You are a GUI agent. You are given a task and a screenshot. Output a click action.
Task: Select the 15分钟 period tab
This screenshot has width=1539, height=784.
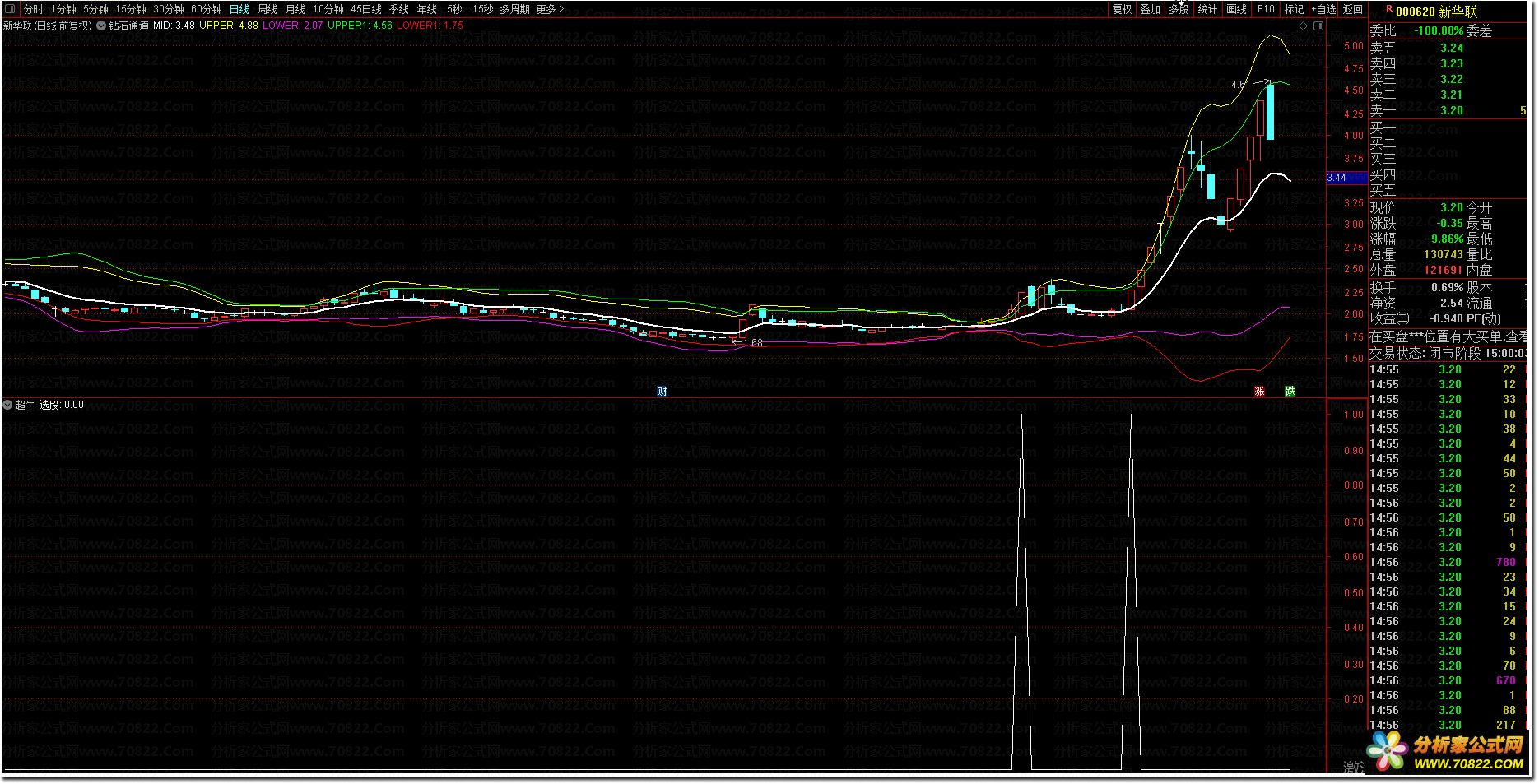130,9
